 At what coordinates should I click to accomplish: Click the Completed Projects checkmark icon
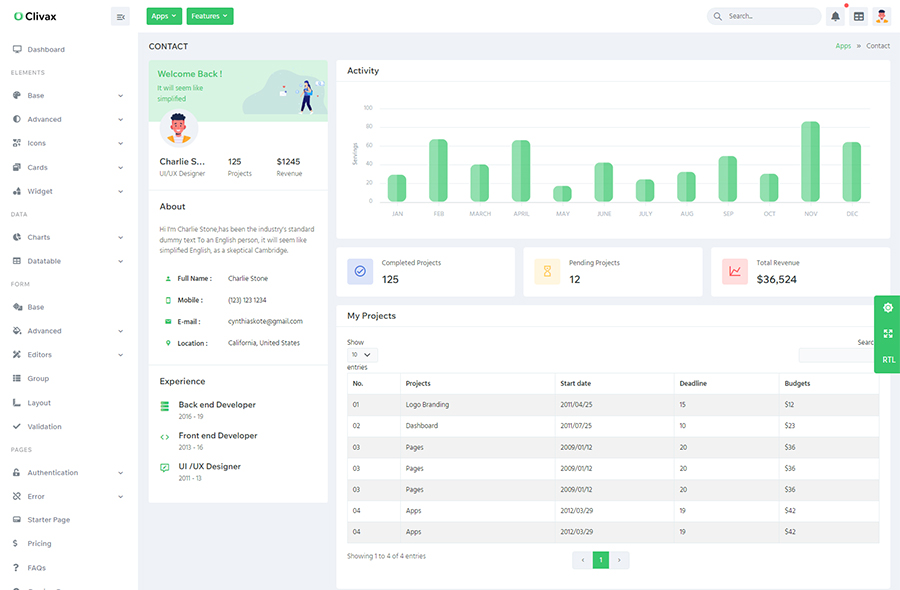pyautogui.click(x=360, y=271)
